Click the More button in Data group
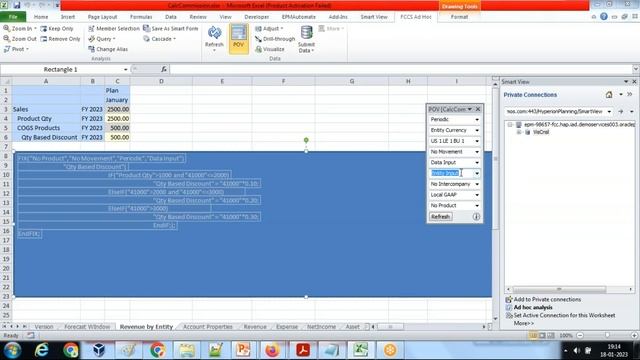This screenshot has width=640, height=360. (331, 29)
